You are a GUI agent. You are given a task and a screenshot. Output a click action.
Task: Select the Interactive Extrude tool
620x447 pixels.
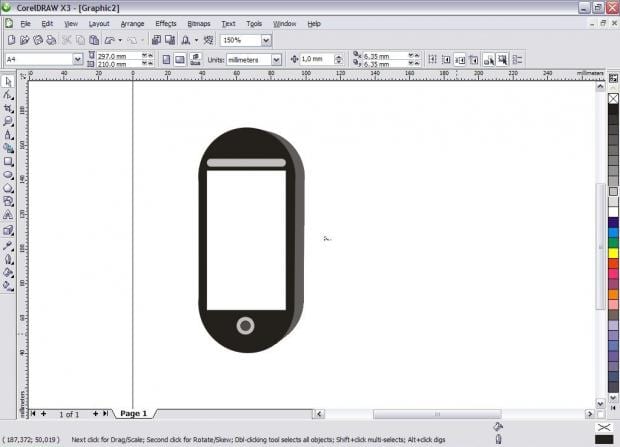click(x=8, y=231)
